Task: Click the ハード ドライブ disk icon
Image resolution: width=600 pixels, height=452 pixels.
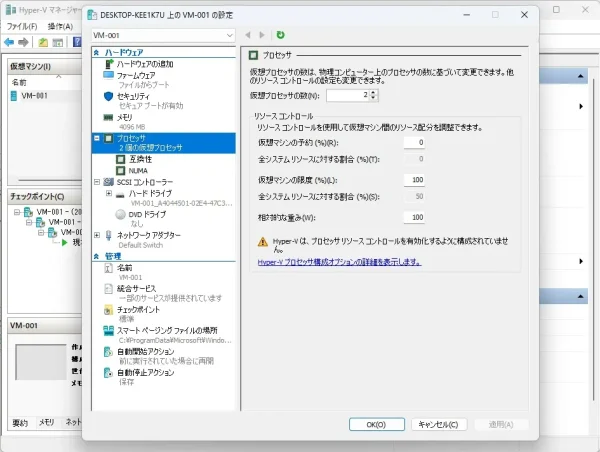Action: [121, 195]
